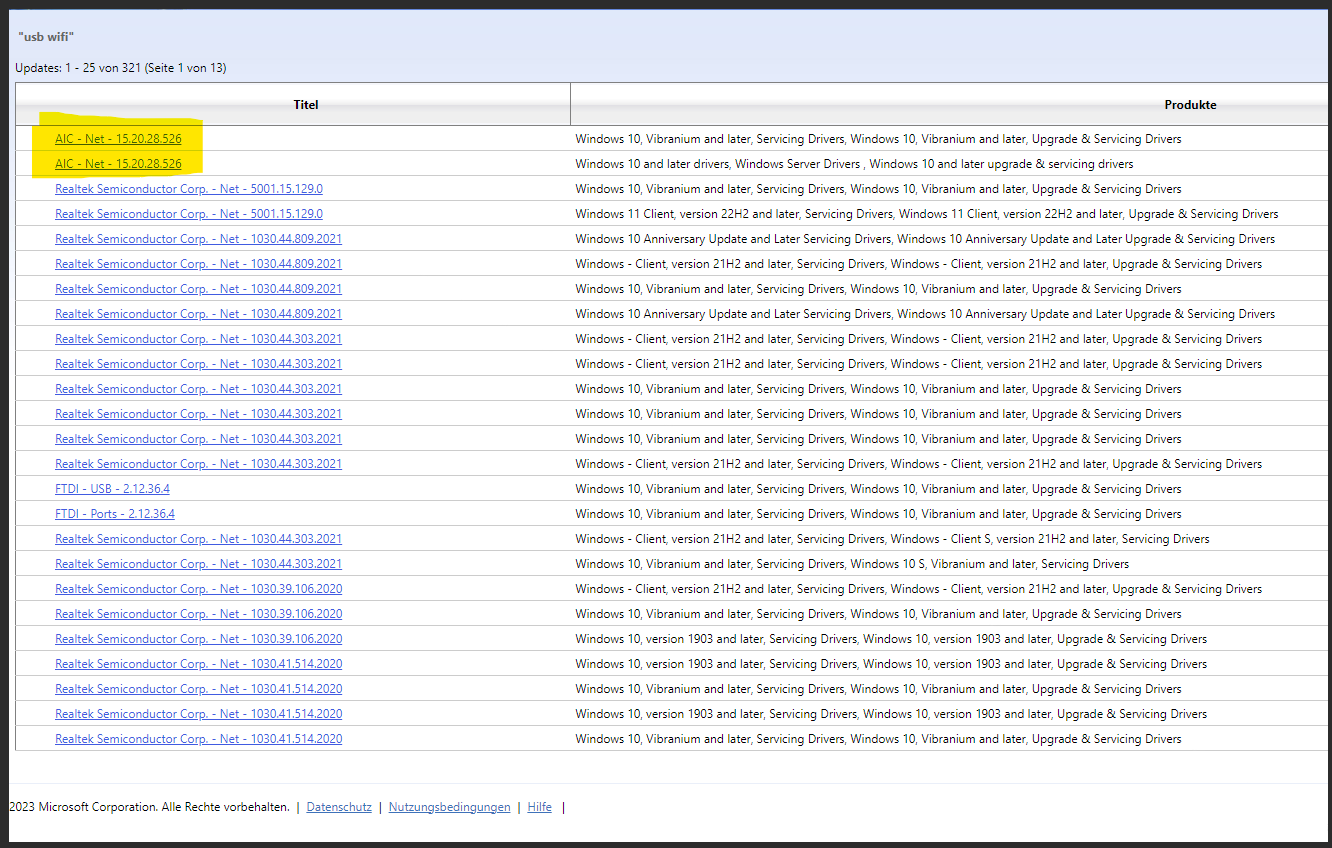Open Realtek 1030.39.106.2020 link for version 1903
Screen dimensions: 1332x848
198,639
